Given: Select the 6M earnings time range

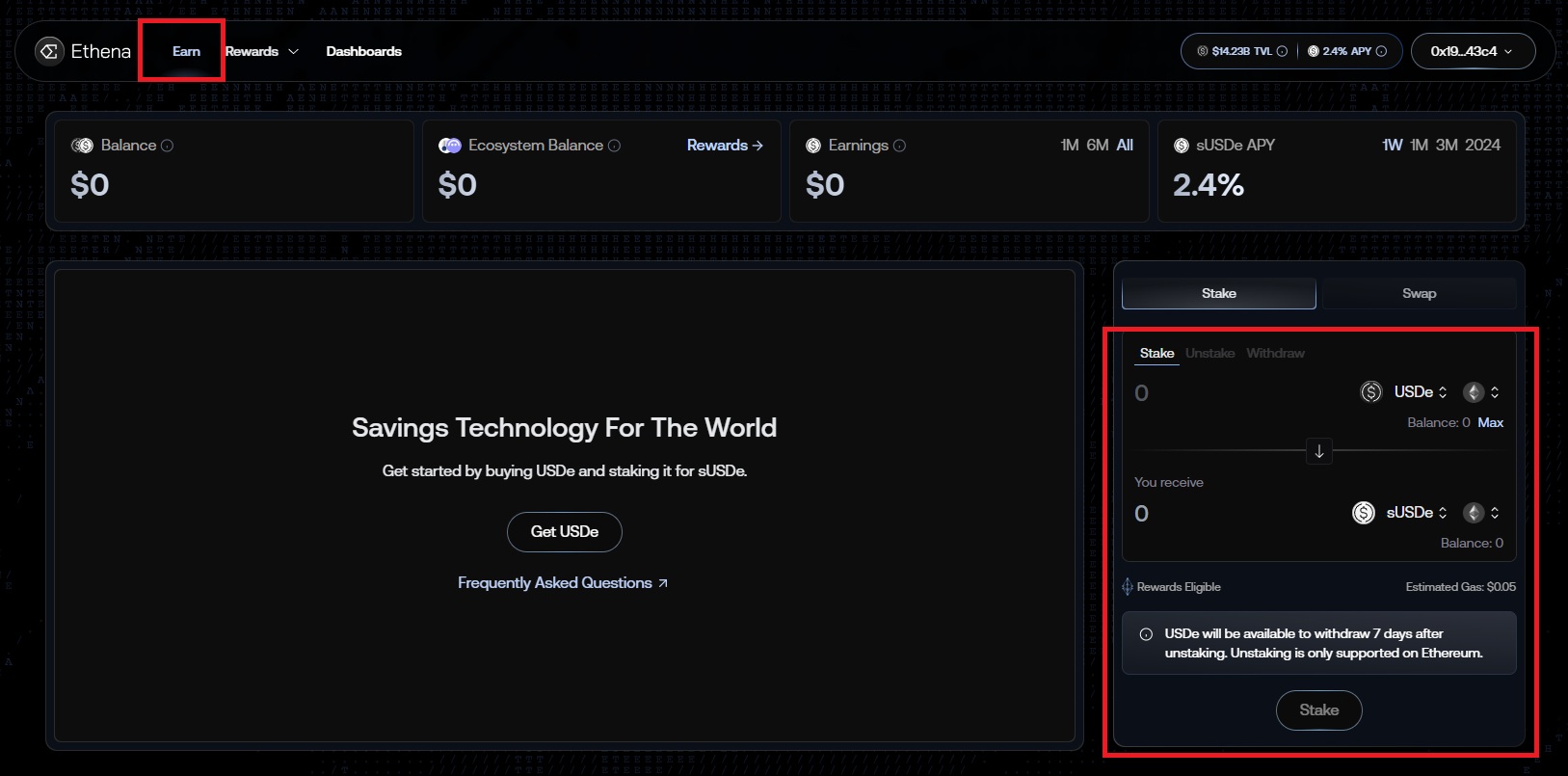Looking at the screenshot, I should click(x=1097, y=145).
